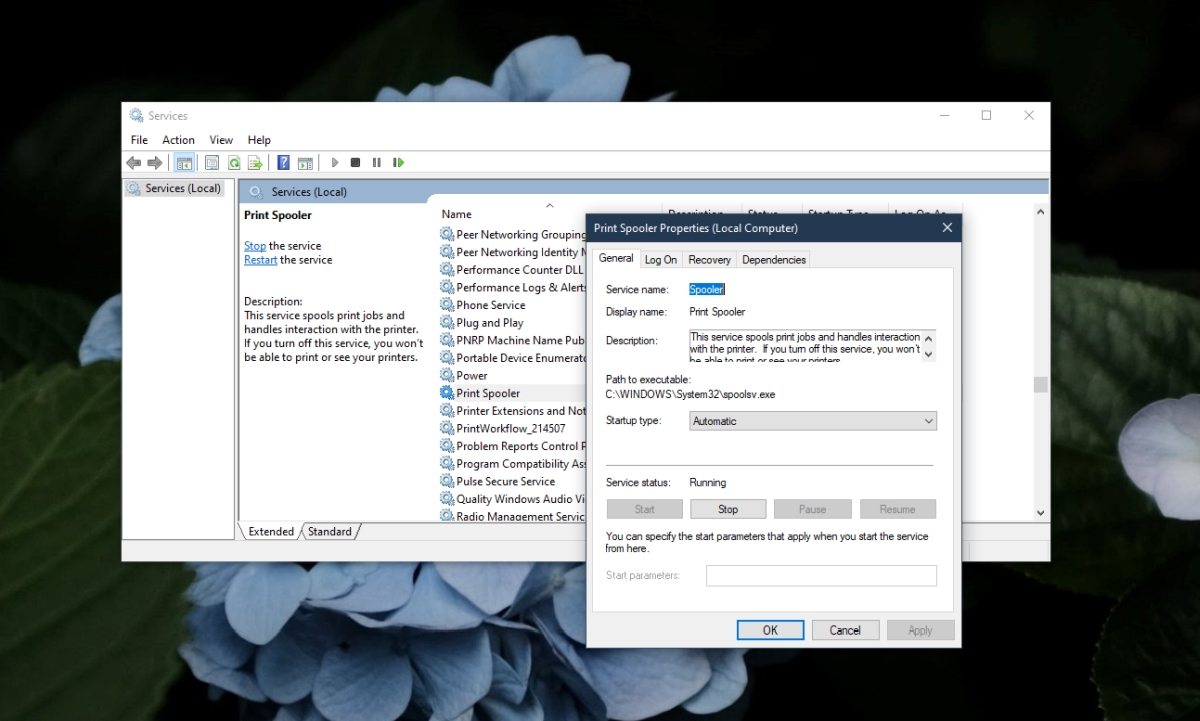Viewport: 1200px width, 721px height.
Task: Select the gear icon beside Power service
Action: point(447,376)
